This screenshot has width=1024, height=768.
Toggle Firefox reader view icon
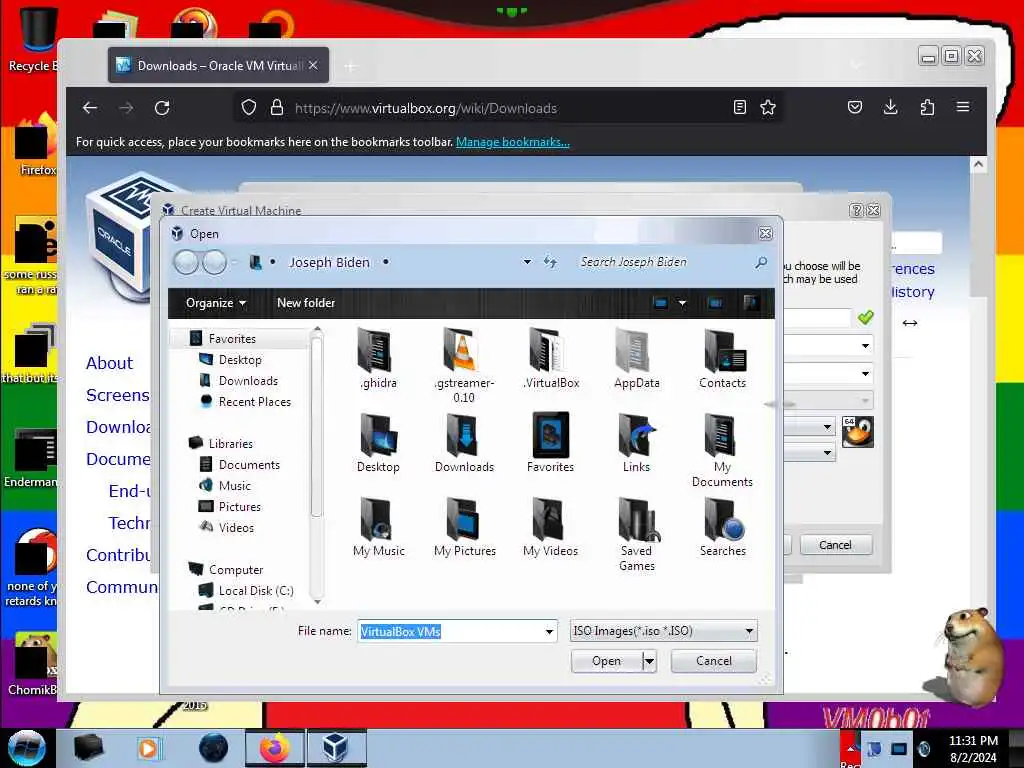[x=739, y=108]
